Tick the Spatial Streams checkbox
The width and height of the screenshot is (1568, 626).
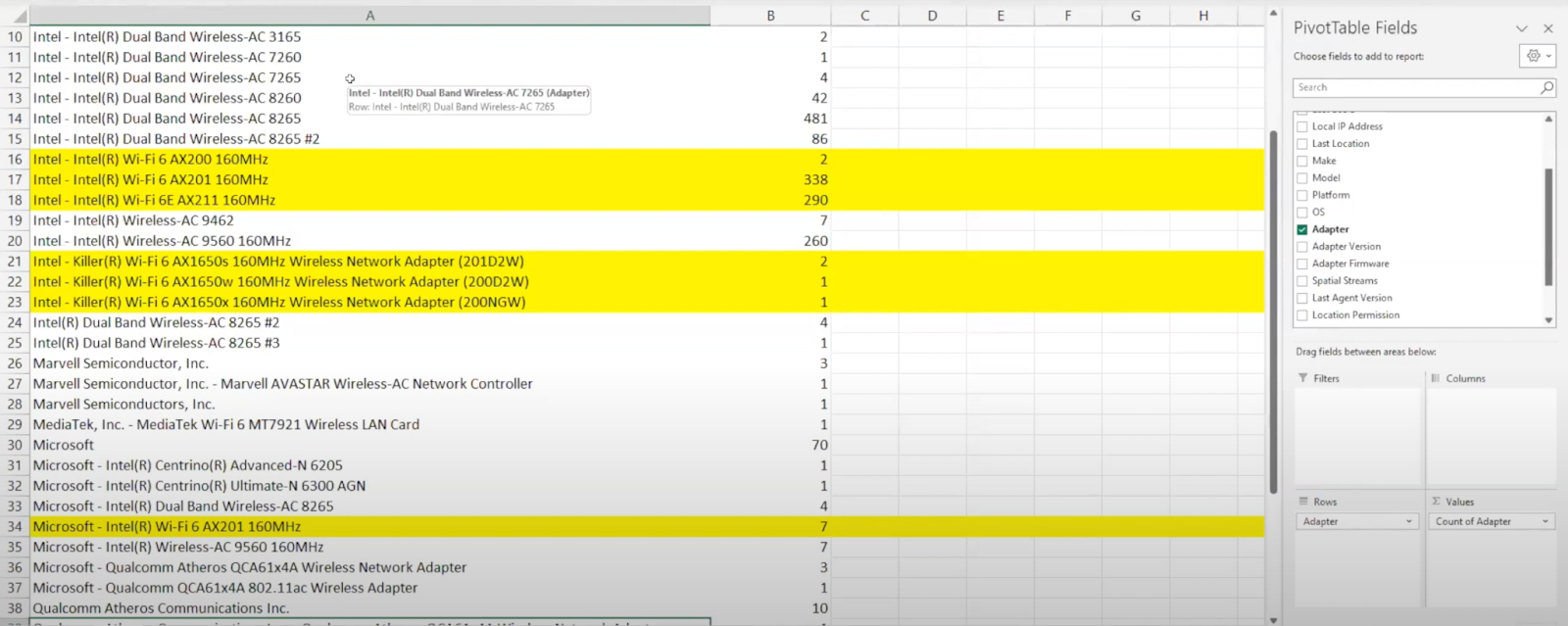click(x=1302, y=281)
